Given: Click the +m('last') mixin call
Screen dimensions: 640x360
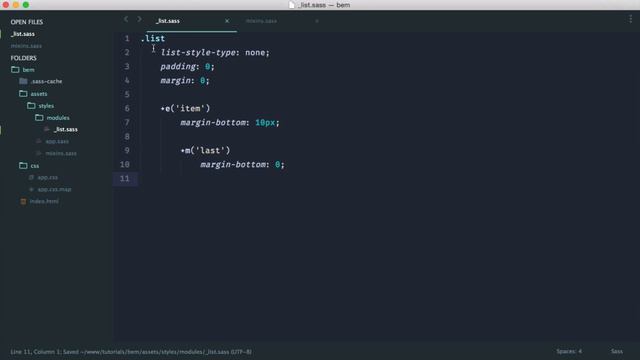Looking at the screenshot, I should tap(205, 151).
